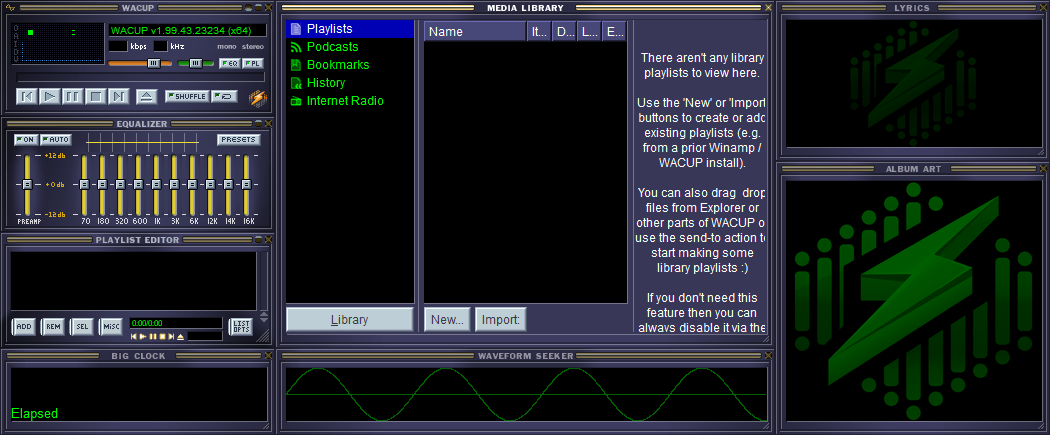Open equalizer PRESETS menu

pos(239,140)
